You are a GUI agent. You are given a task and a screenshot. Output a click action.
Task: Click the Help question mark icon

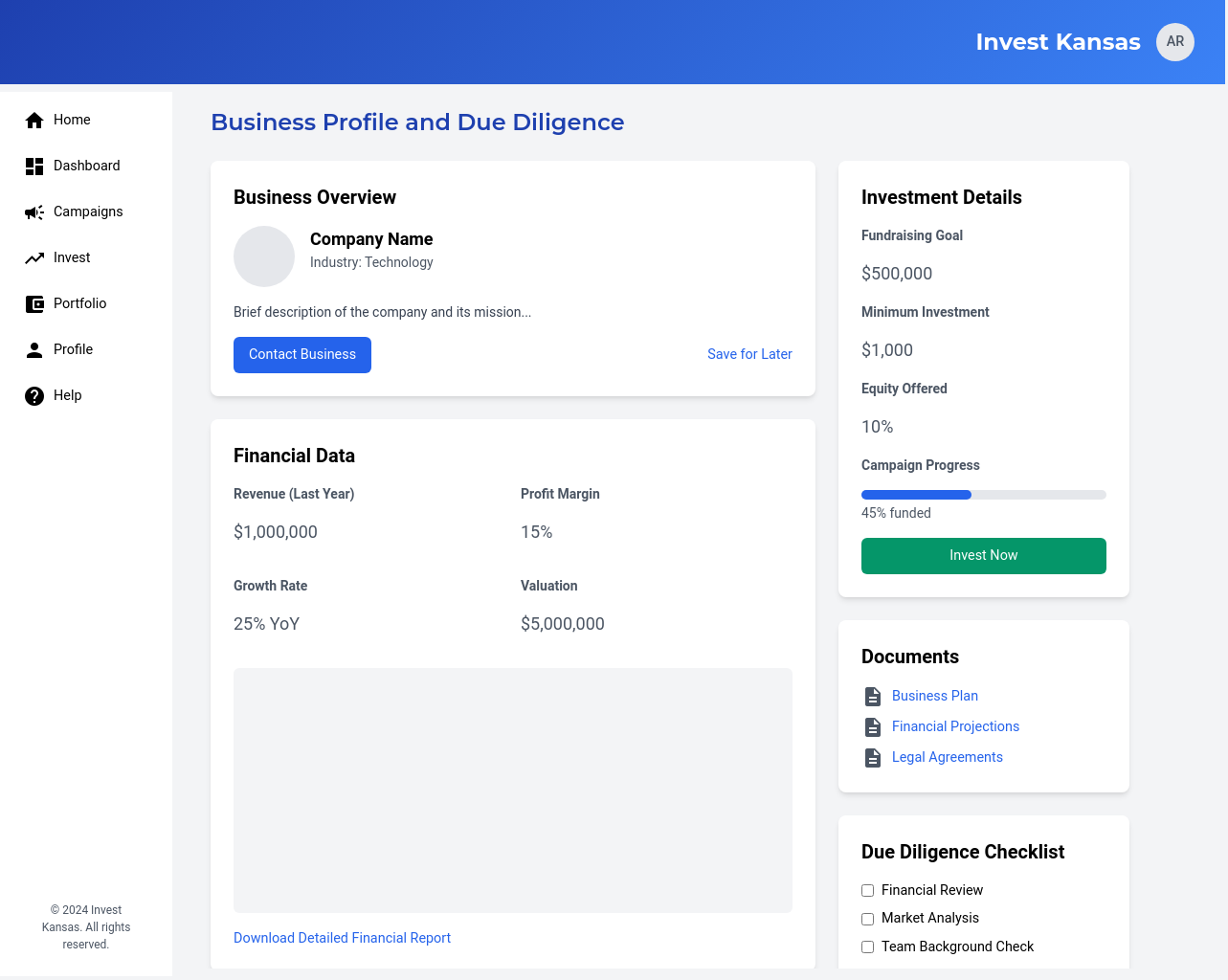coord(34,395)
